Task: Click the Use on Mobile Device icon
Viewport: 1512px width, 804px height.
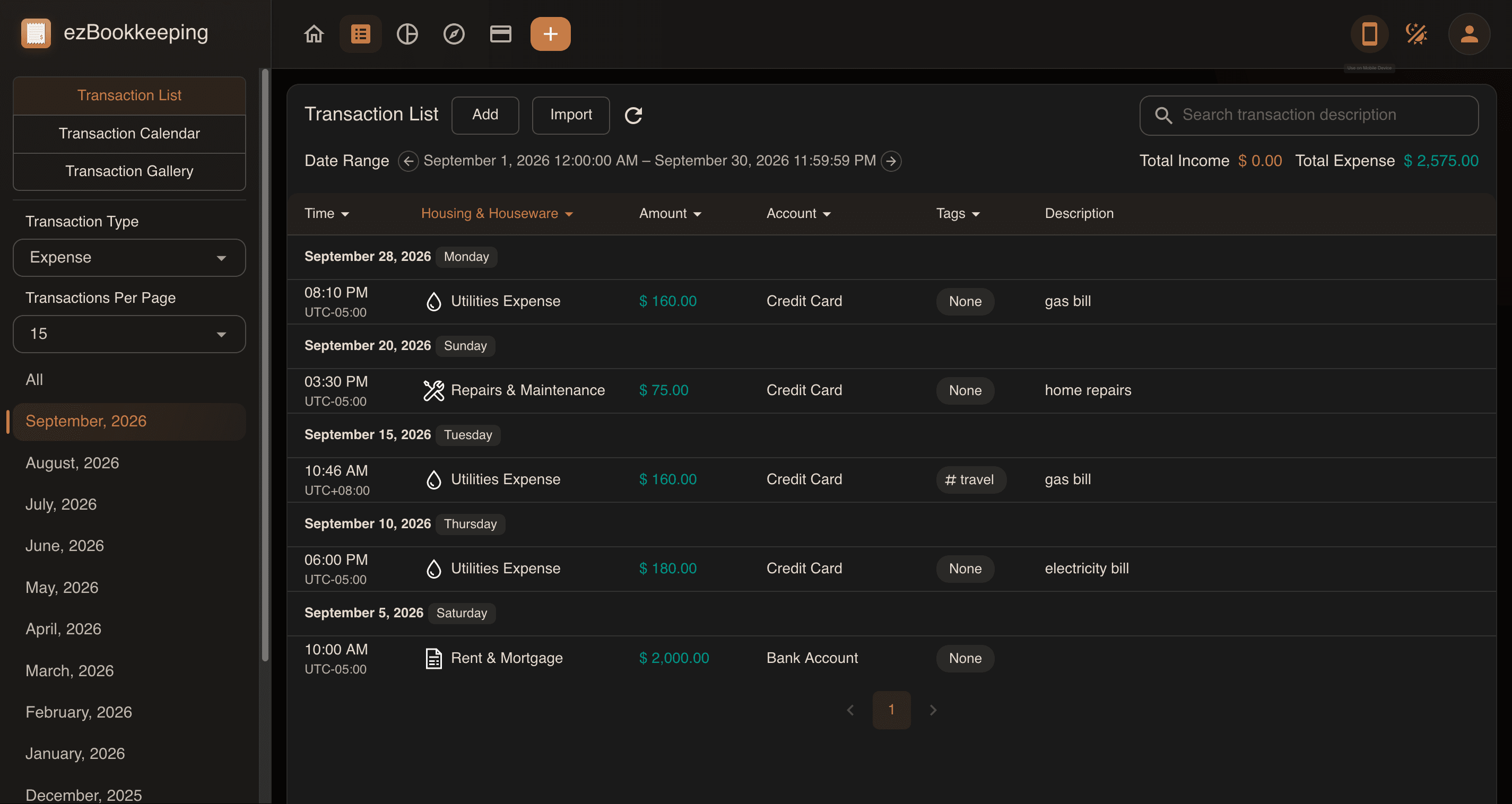Action: [x=1369, y=34]
